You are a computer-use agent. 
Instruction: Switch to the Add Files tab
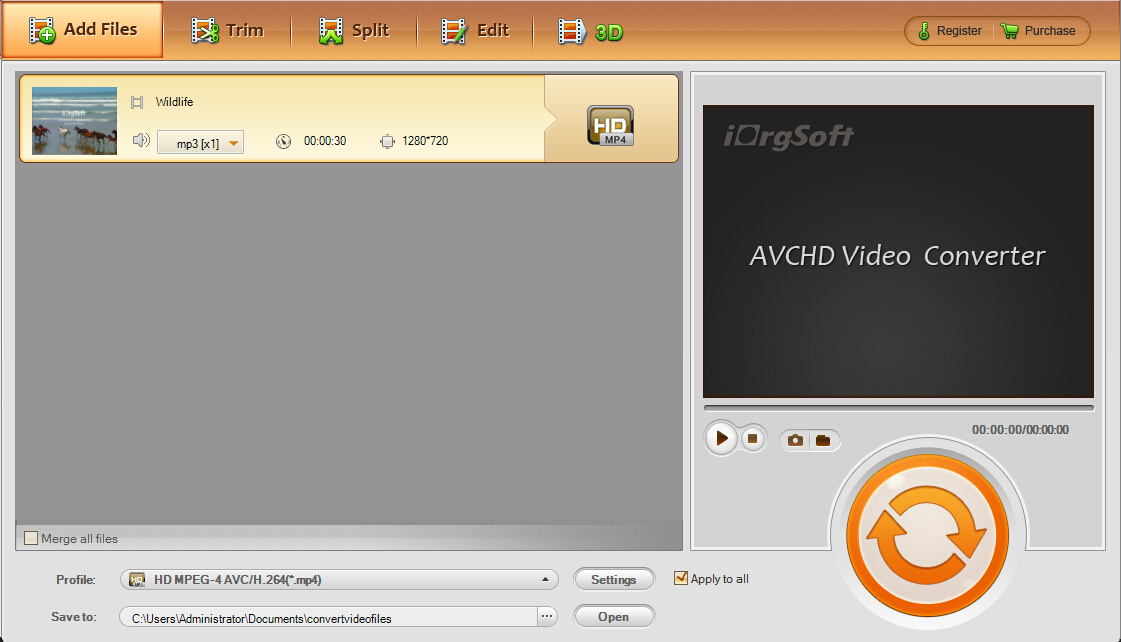pos(82,30)
